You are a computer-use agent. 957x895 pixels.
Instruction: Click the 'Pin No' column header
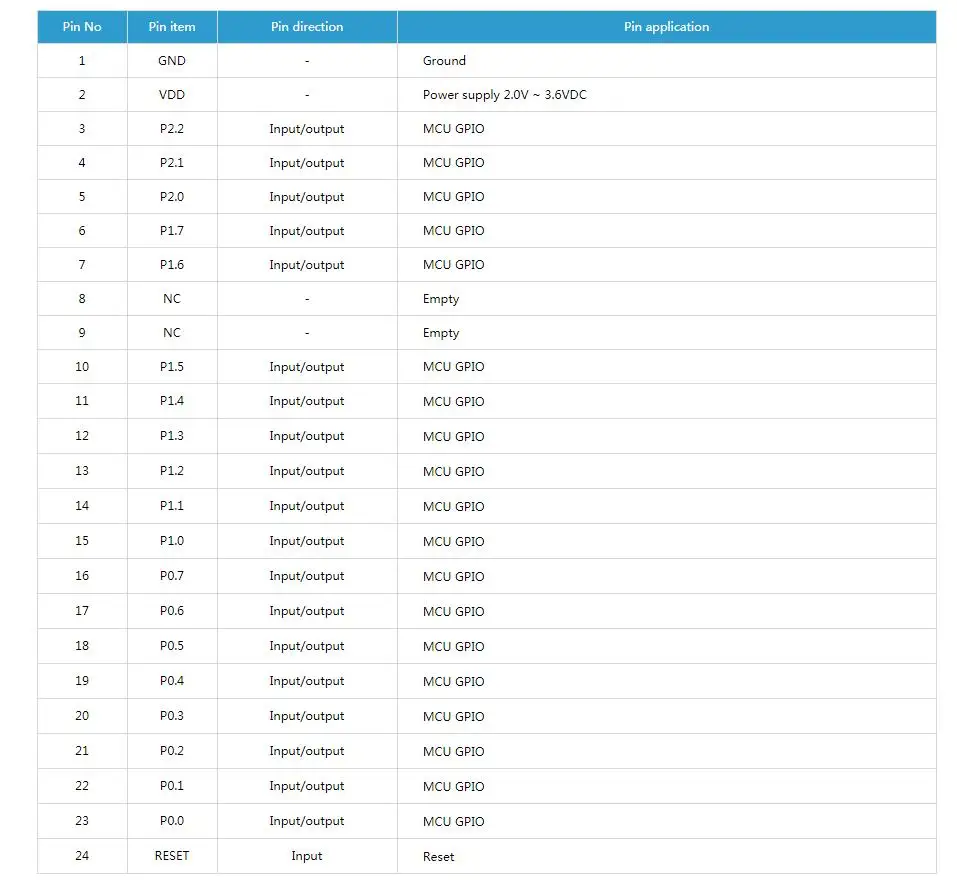coord(82,27)
